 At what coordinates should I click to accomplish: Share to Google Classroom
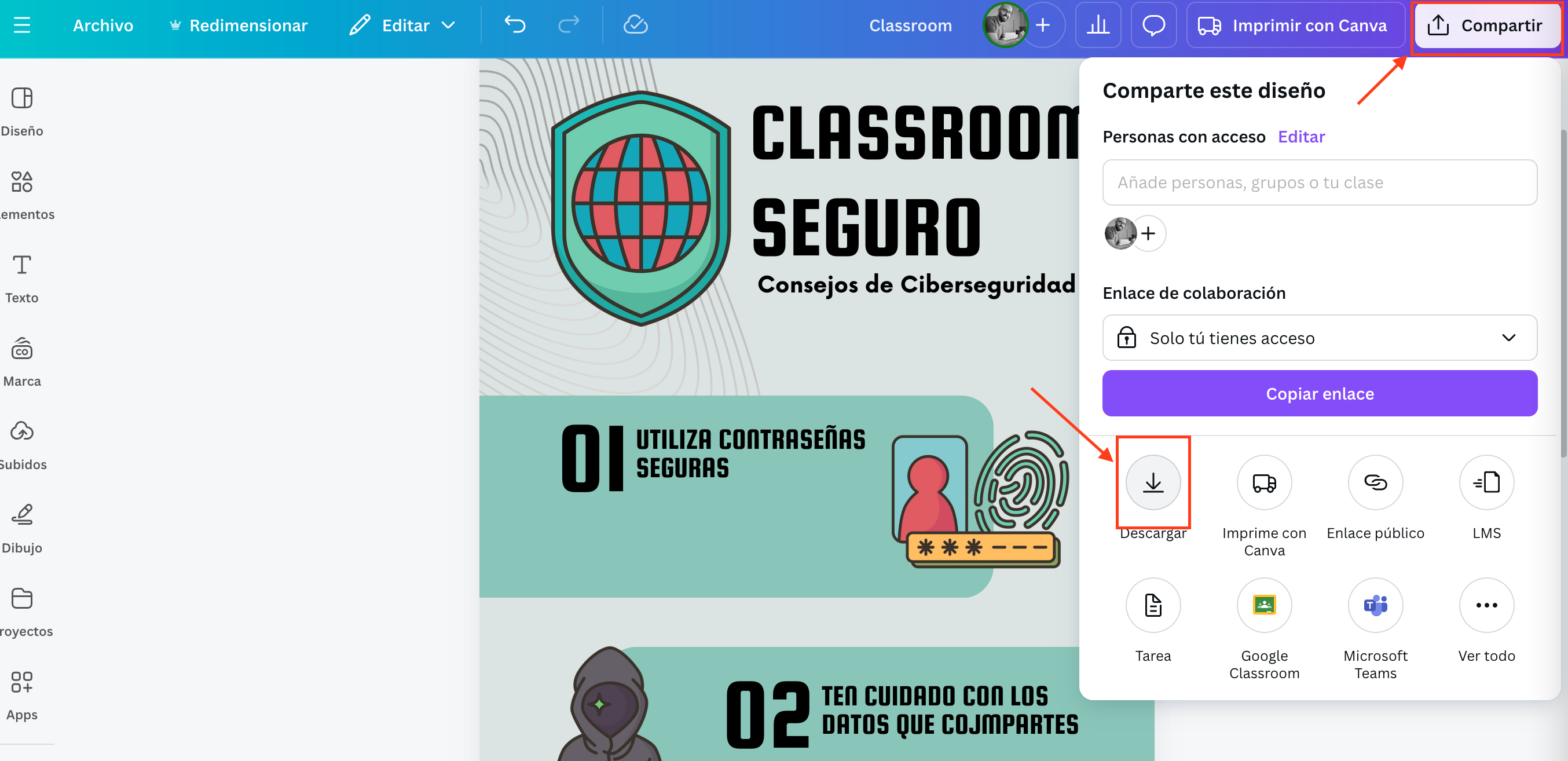(1263, 605)
